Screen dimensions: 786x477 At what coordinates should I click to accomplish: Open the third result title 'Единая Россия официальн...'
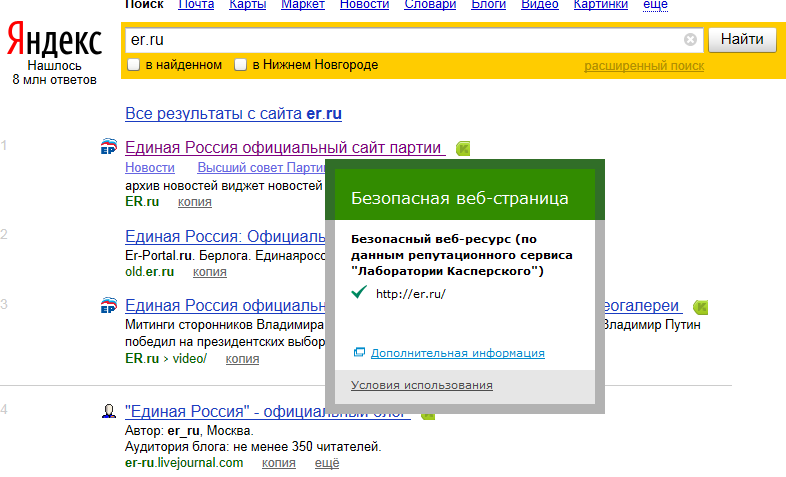(x=225, y=305)
